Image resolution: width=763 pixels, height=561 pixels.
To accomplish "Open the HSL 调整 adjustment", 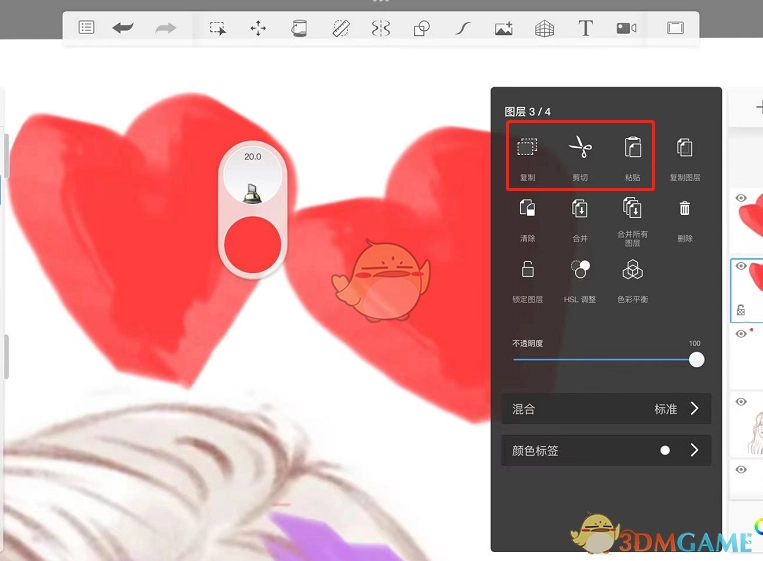I will (580, 269).
